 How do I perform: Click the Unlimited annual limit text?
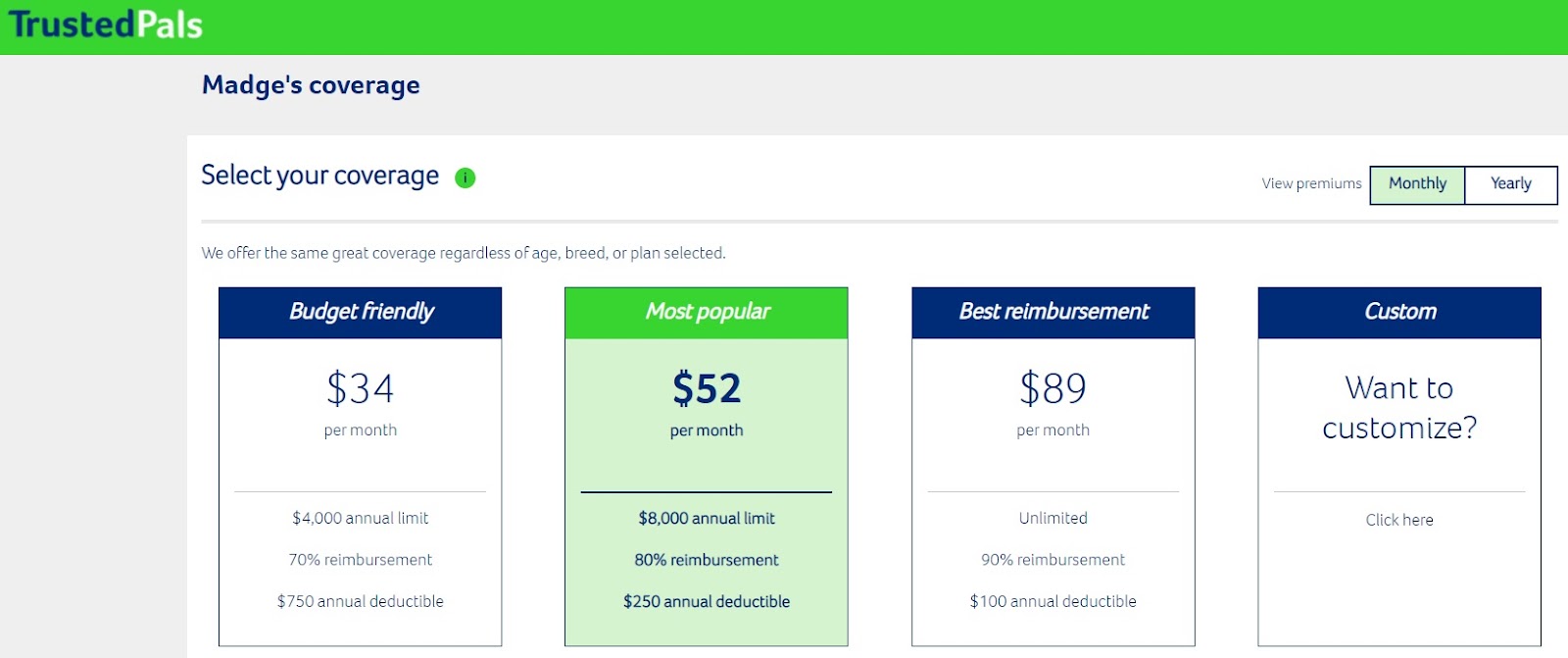1053,518
